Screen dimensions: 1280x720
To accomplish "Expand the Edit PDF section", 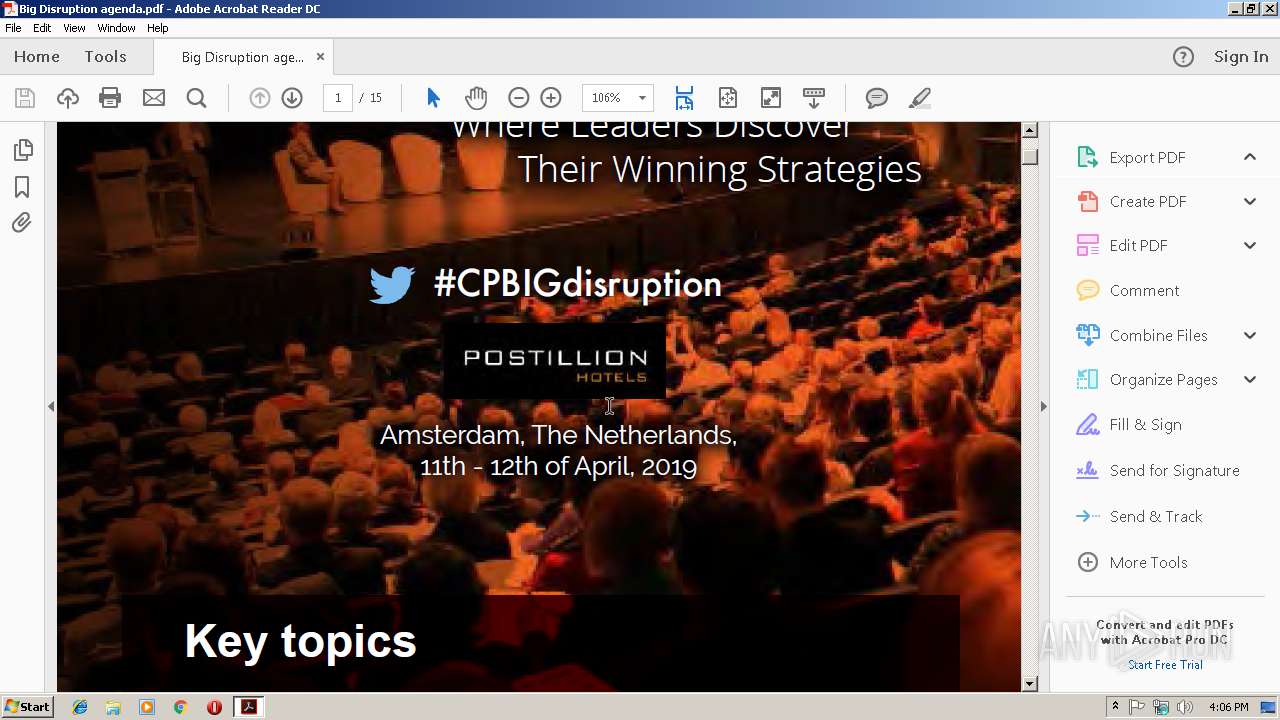I will (x=1250, y=245).
